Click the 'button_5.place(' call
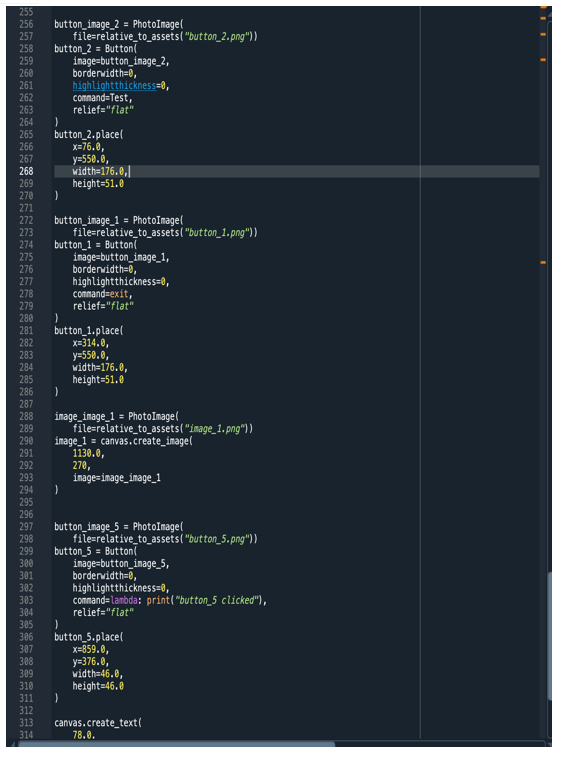Image resolution: width=576 pixels, height=764 pixels. 89,637
